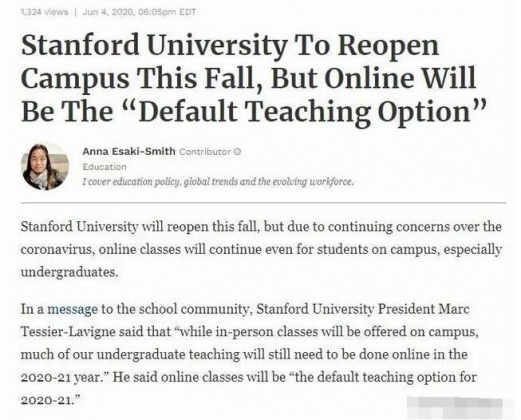The image size is (521, 420).
Task: Click 'Campus This Fall' in the headline
Action: 141,78
